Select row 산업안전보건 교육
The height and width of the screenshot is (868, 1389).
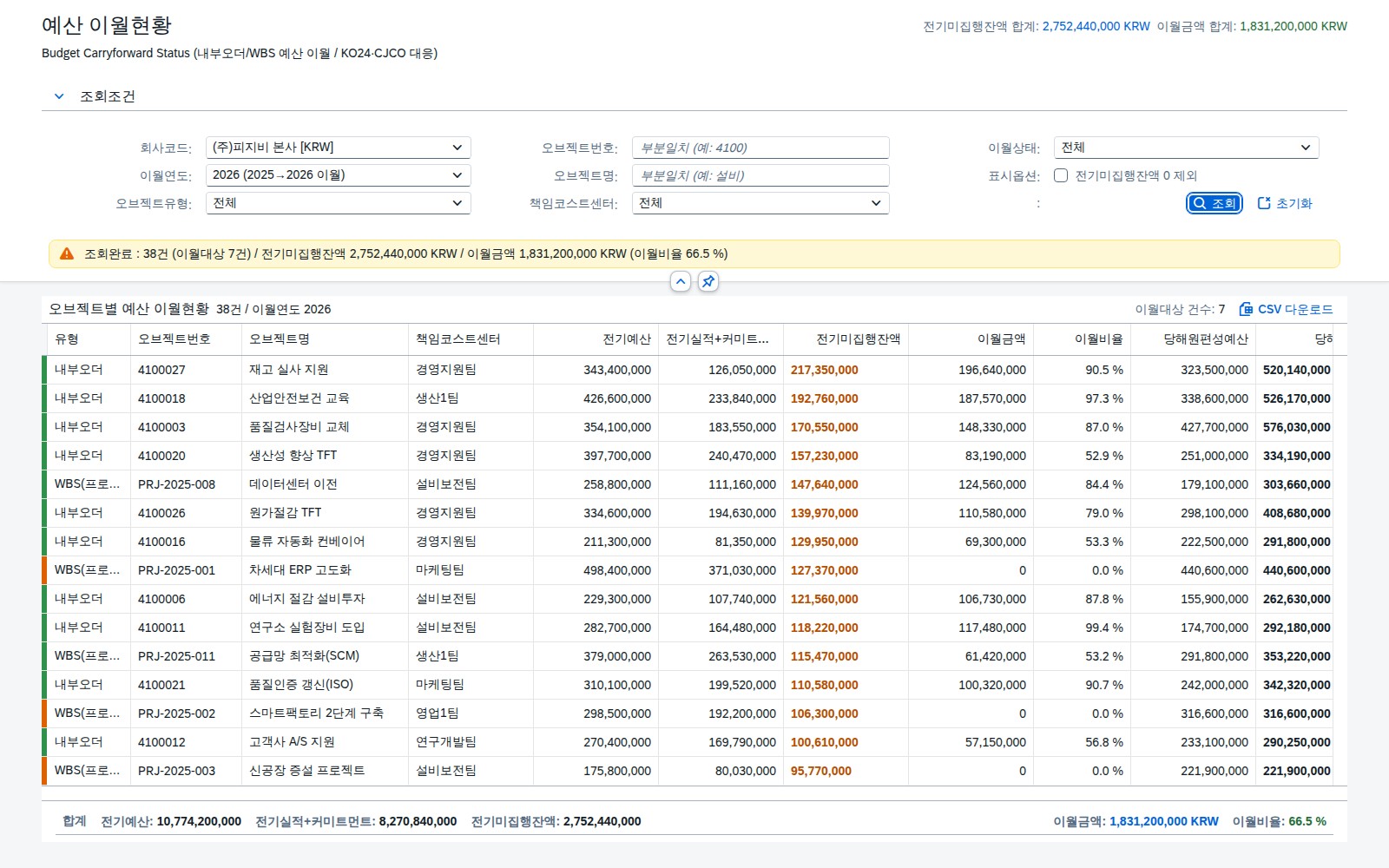coord(688,398)
